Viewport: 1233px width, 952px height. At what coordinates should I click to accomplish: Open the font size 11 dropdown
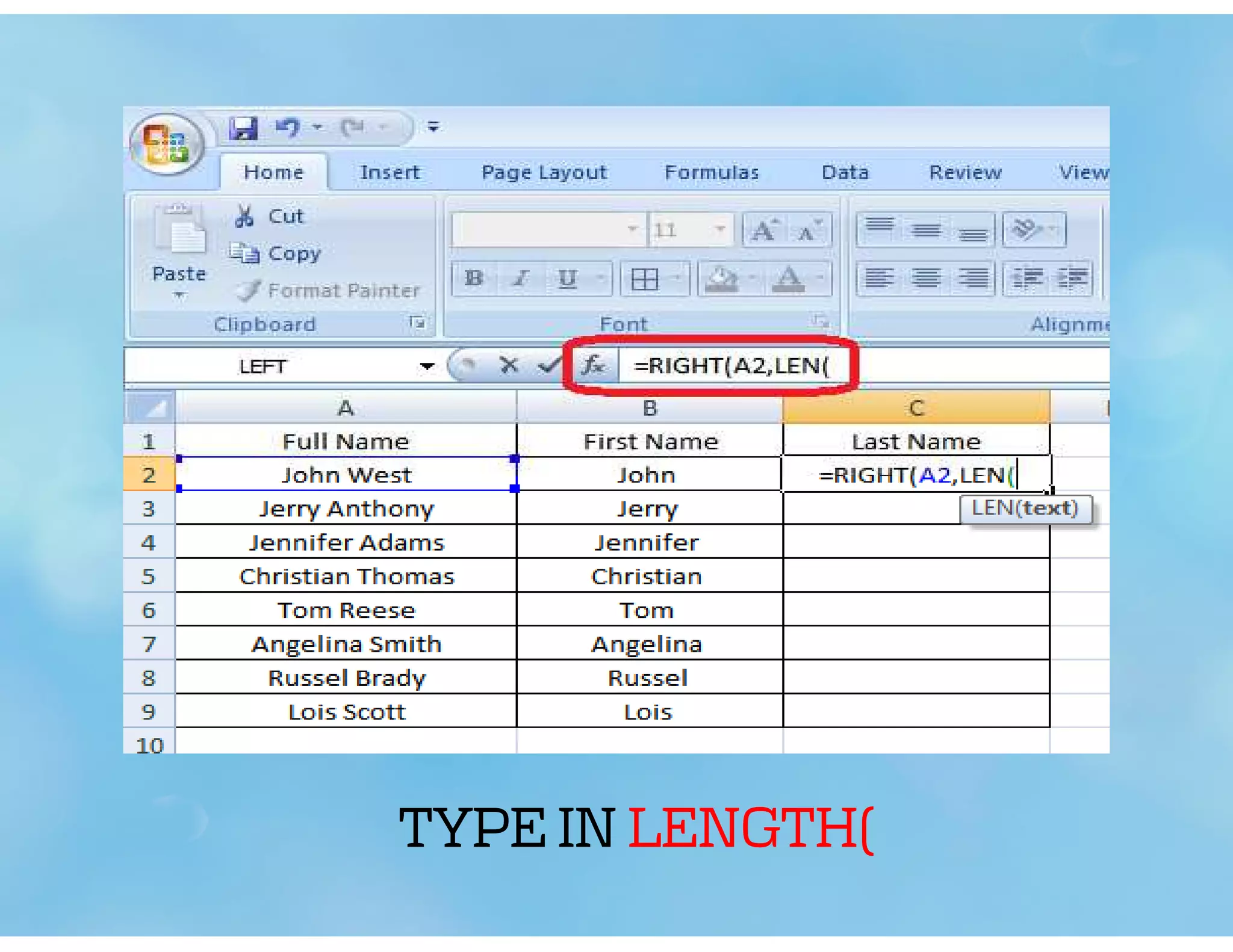[x=720, y=229]
